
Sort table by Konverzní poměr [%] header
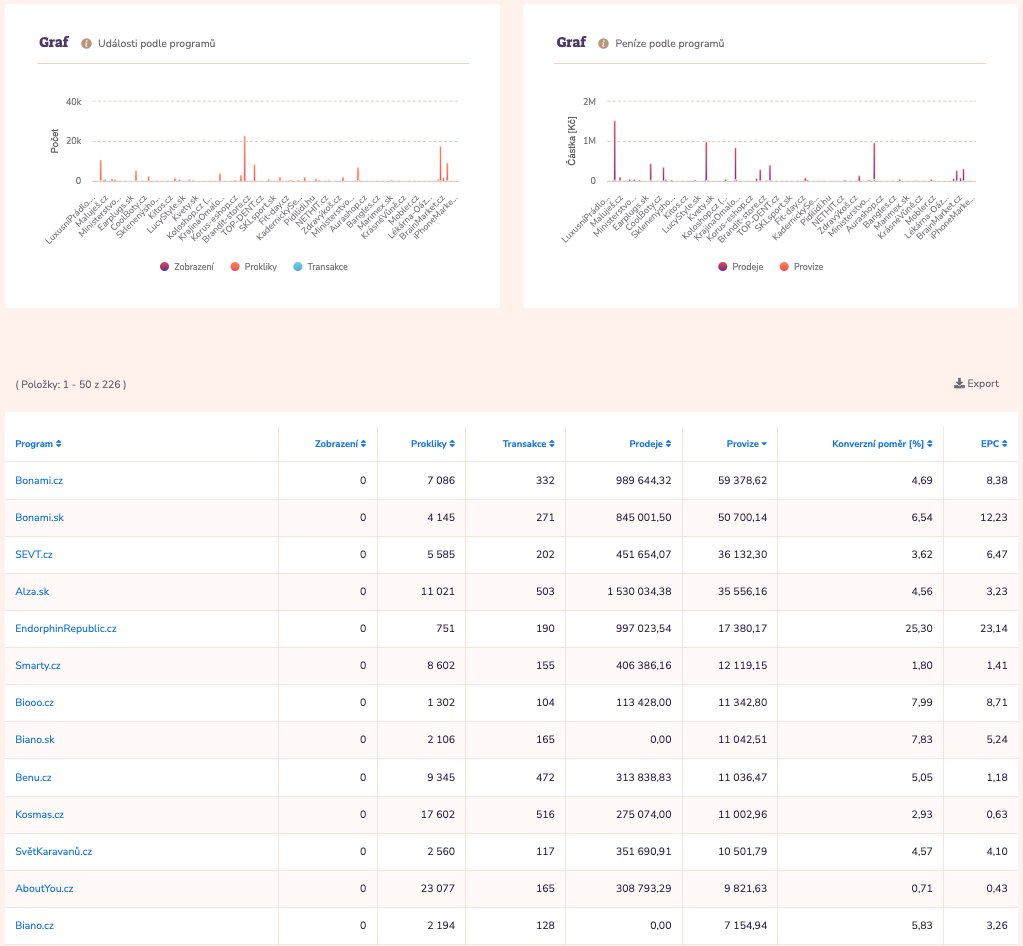pyautogui.click(x=881, y=444)
